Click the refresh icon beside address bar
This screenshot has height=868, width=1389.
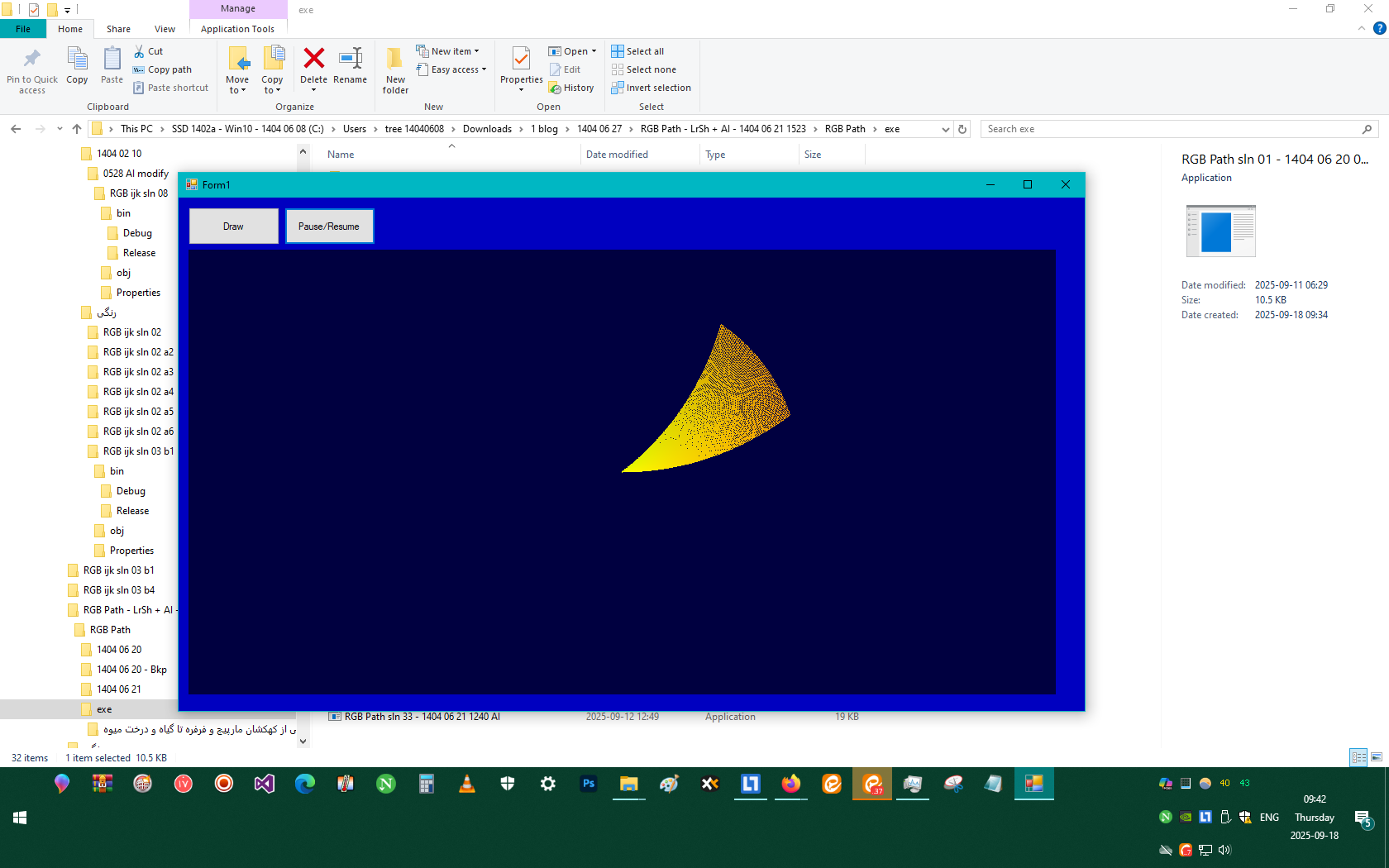(x=962, y=129)
